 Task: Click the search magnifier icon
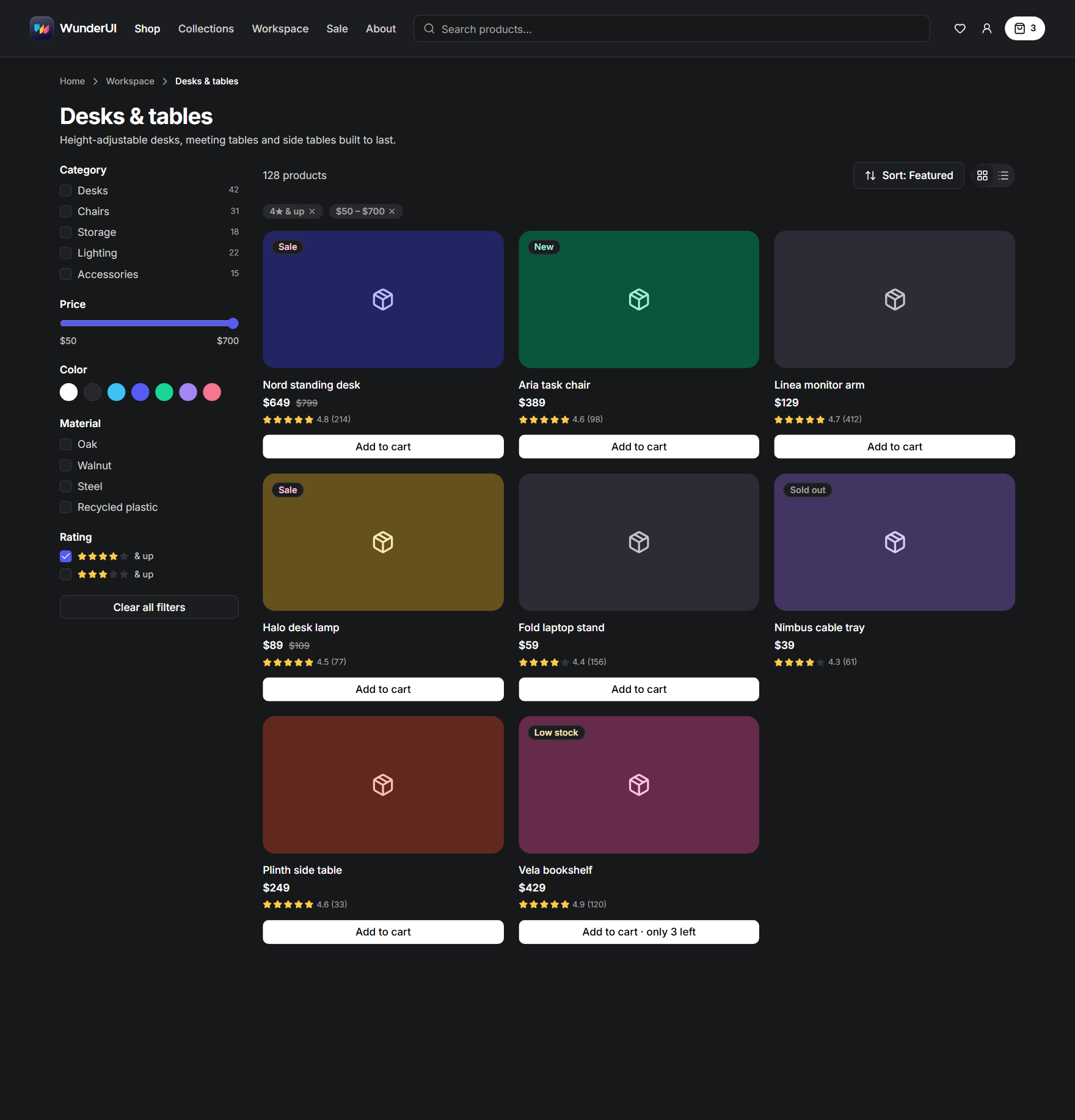pos(429,29)
